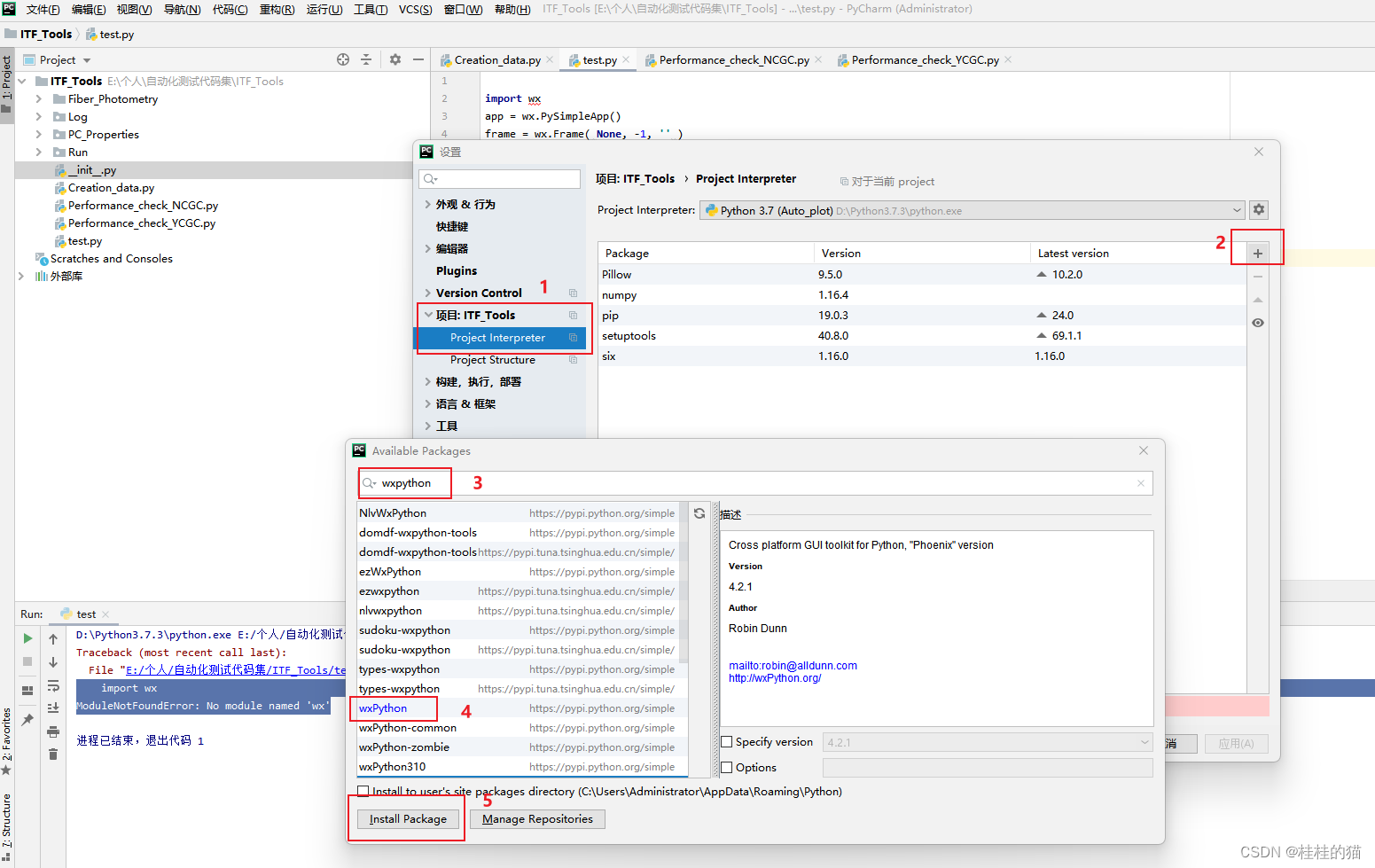This screenshot has width=1375, height=868.
Task: Expand the 语言 & 框架 settings group
Action: (428, 403)
